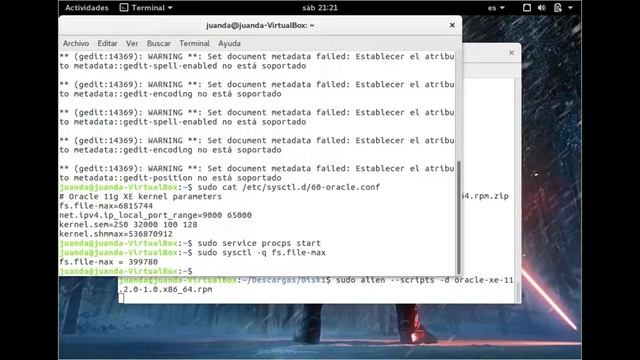The width and height of the screenshot is (640, 360).
Task: Expand the system menu arrow at top right
Action: [571, 8]
